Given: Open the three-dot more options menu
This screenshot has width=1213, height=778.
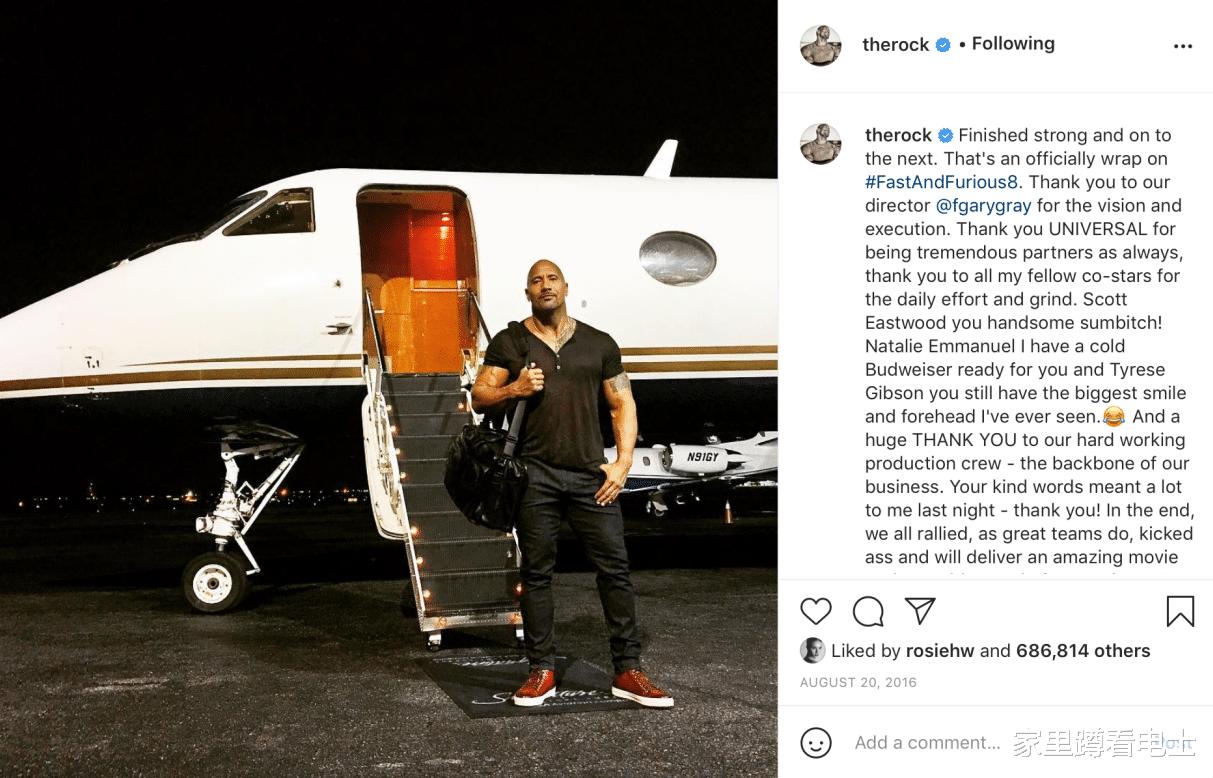Looking at the screenshot, I should [1183, 46].
